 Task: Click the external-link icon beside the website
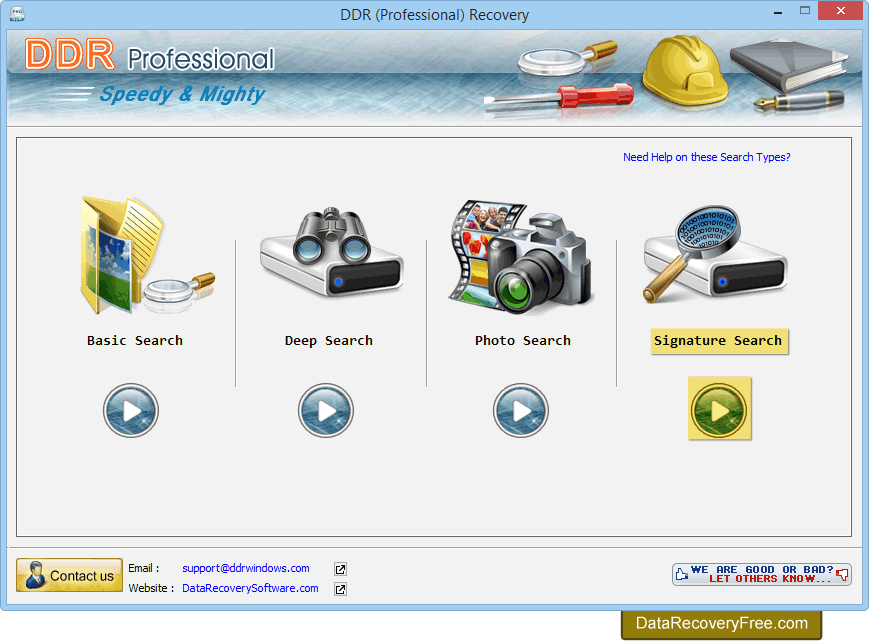(x=340, y=589)
